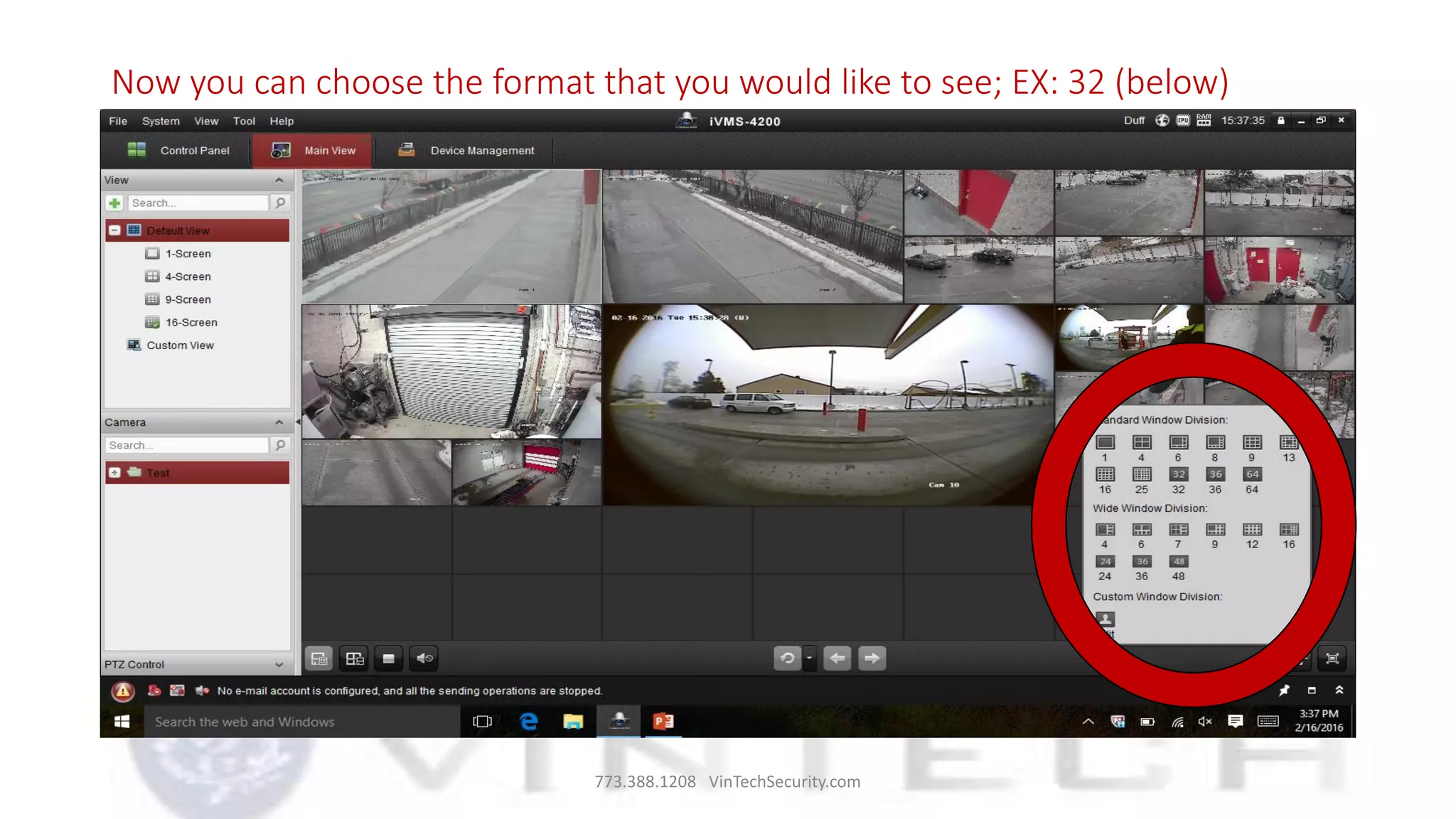Click the Camera panel search field
This screenshot has width=1456, height=819.
187,445
